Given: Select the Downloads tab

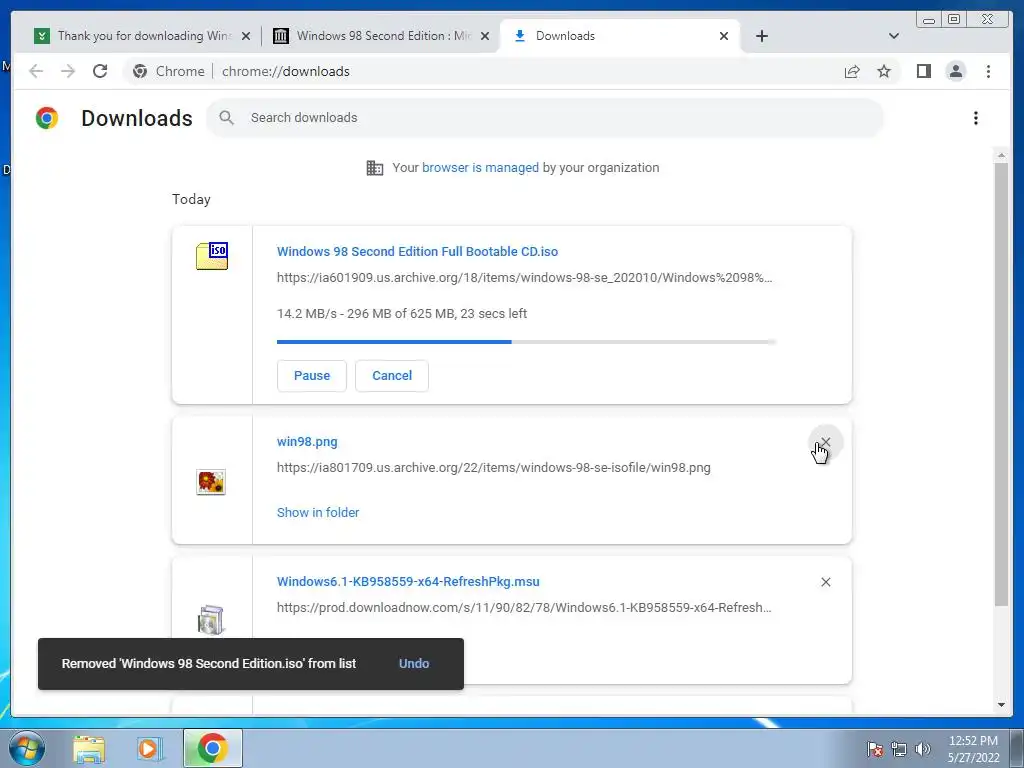Looking at the screenshot, I should click(620, 36).
